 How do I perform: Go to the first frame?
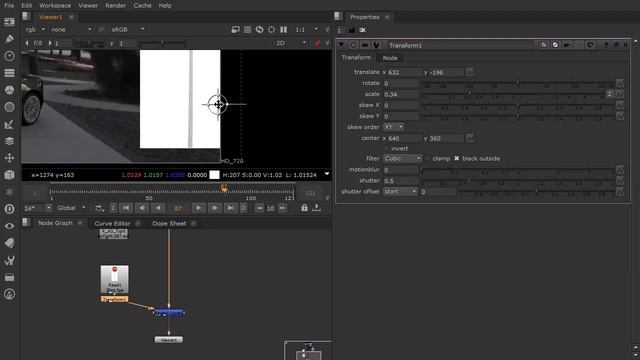(x=126, y=208)
